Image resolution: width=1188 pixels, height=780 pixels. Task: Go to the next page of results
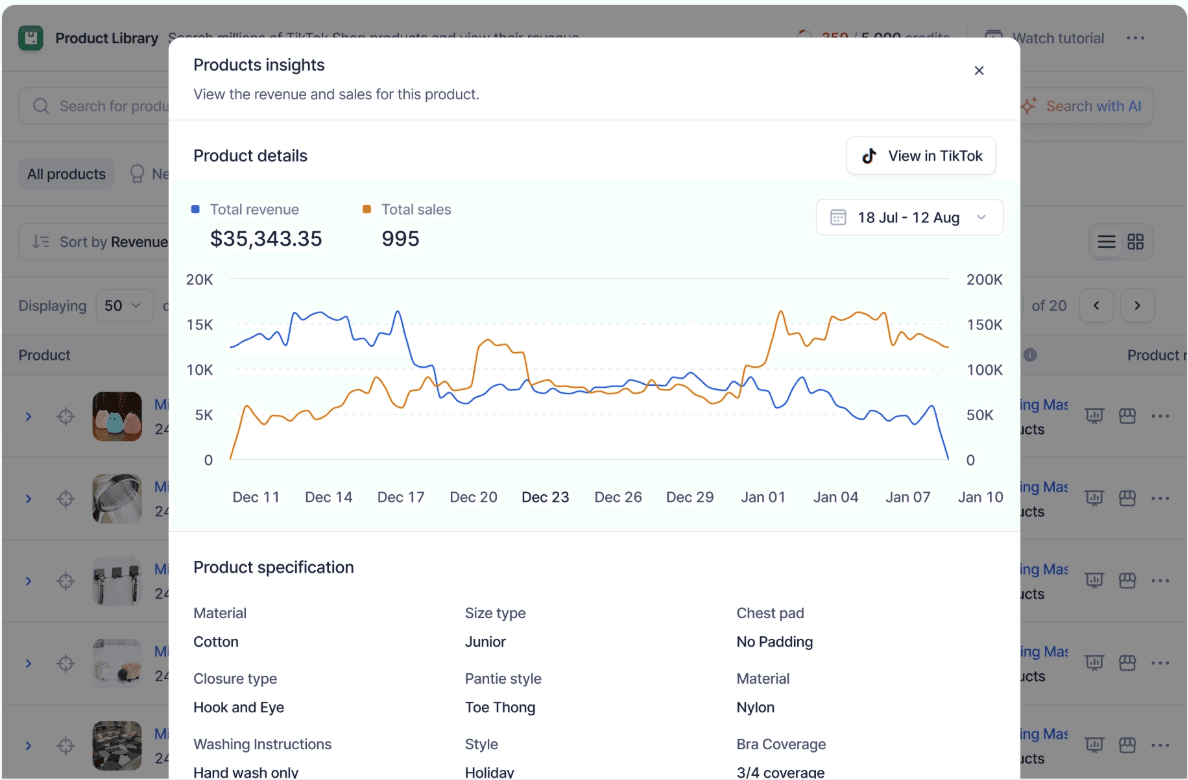point(1137,306)
